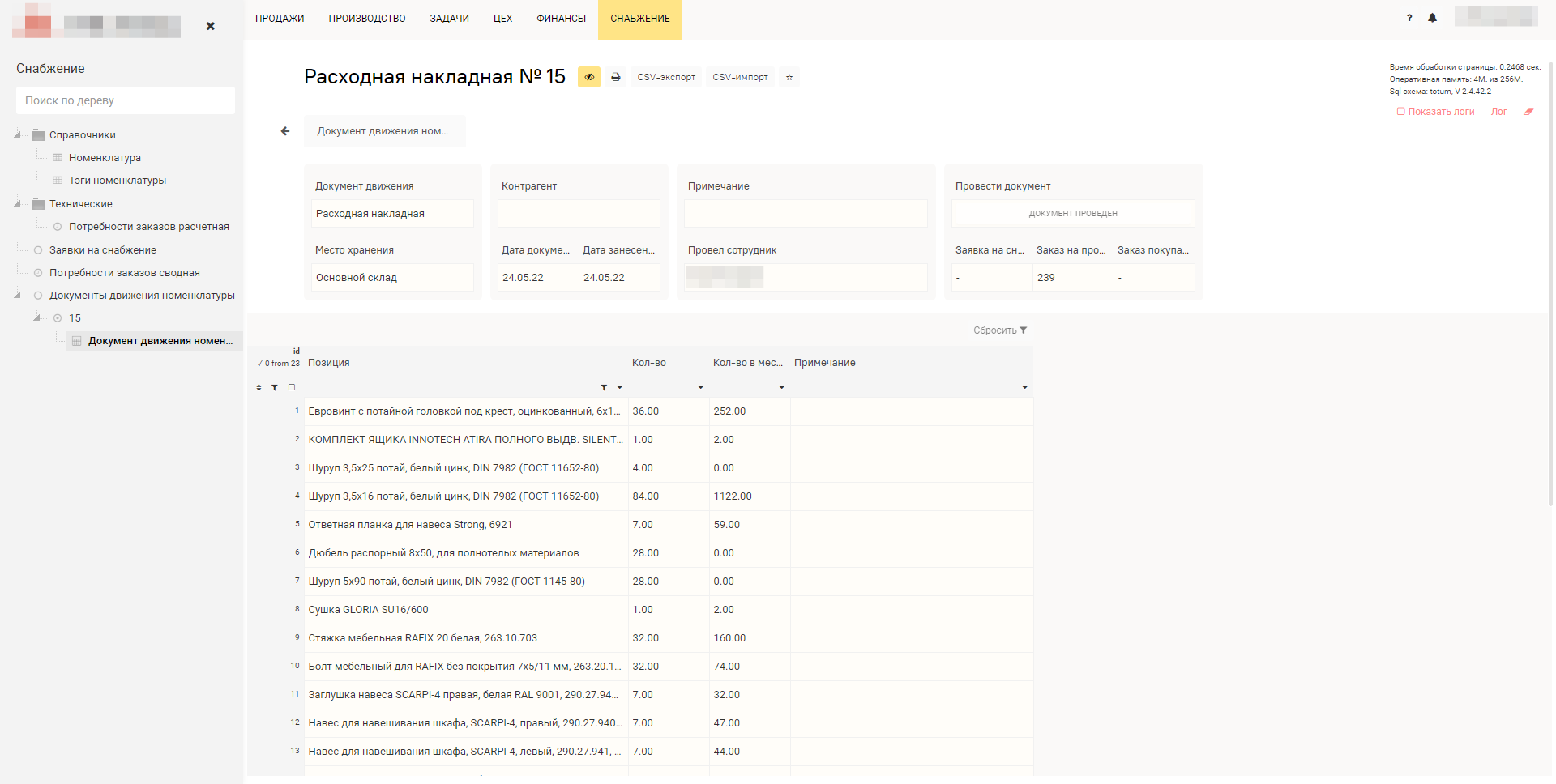The image size is (1556, 784).
Task: Click the CSV-импорт button
Action: [x=741, y=77]
